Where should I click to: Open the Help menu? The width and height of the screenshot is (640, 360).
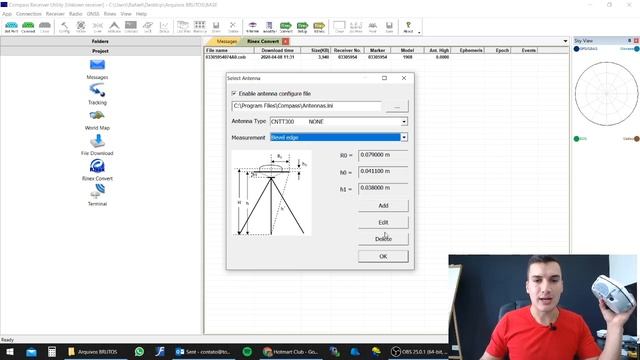(x=141, y=14)
